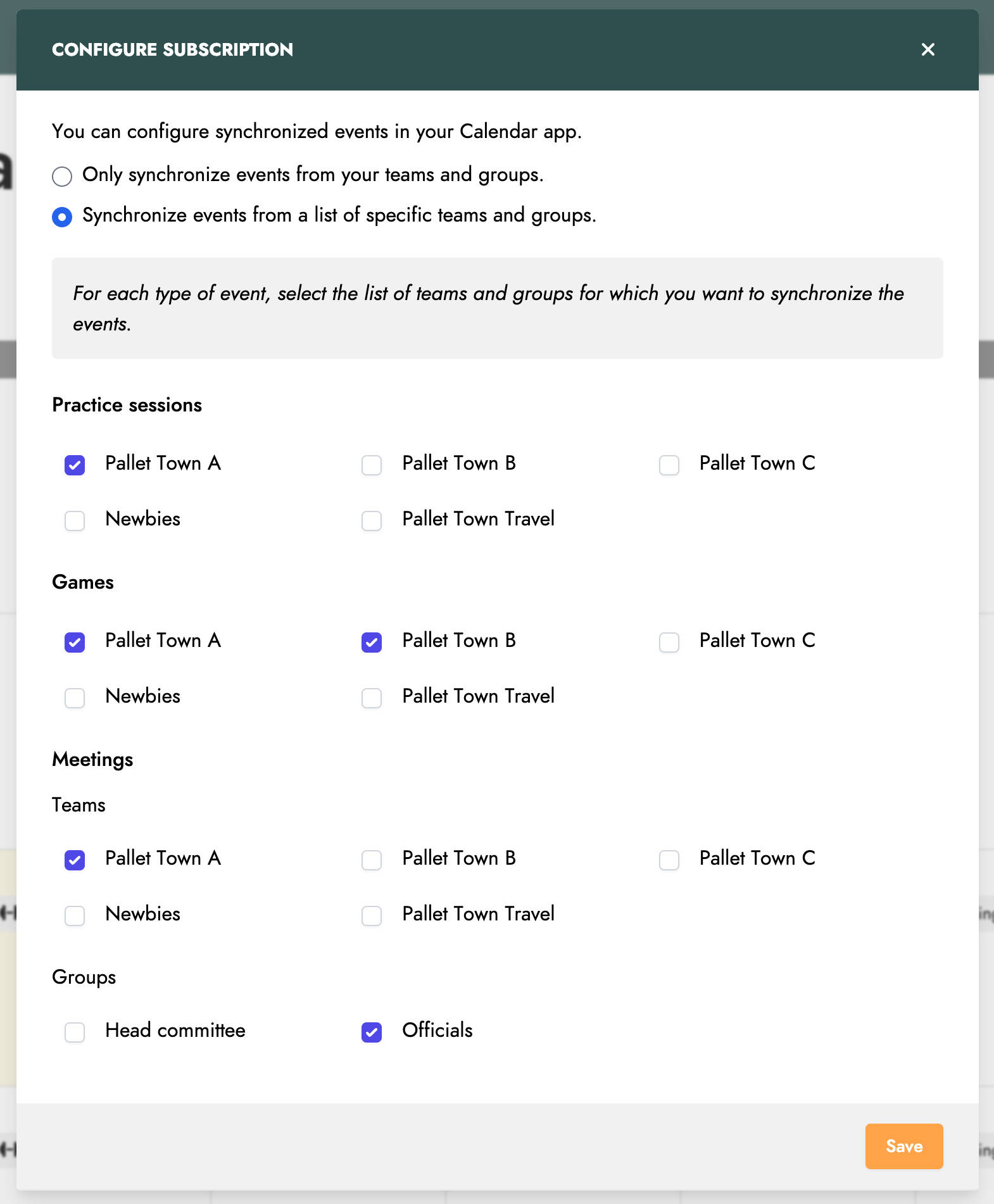Tick Newbies checkbox under Practice sessions
The width and height of the screenshot is (994, 1204).
(75, 521)
